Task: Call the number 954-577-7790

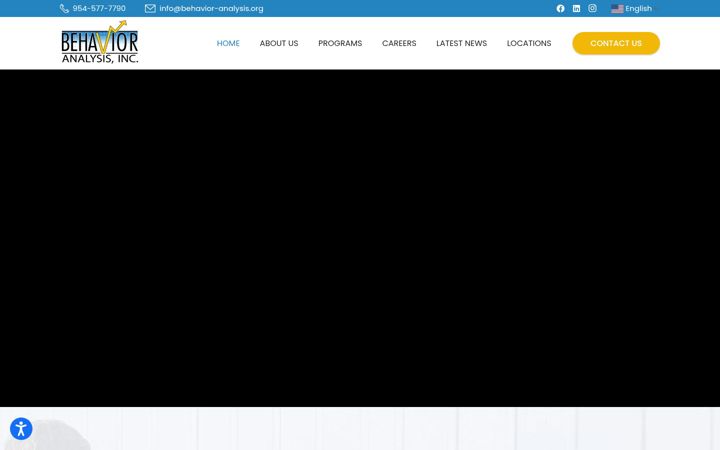Action: (99, 8)
